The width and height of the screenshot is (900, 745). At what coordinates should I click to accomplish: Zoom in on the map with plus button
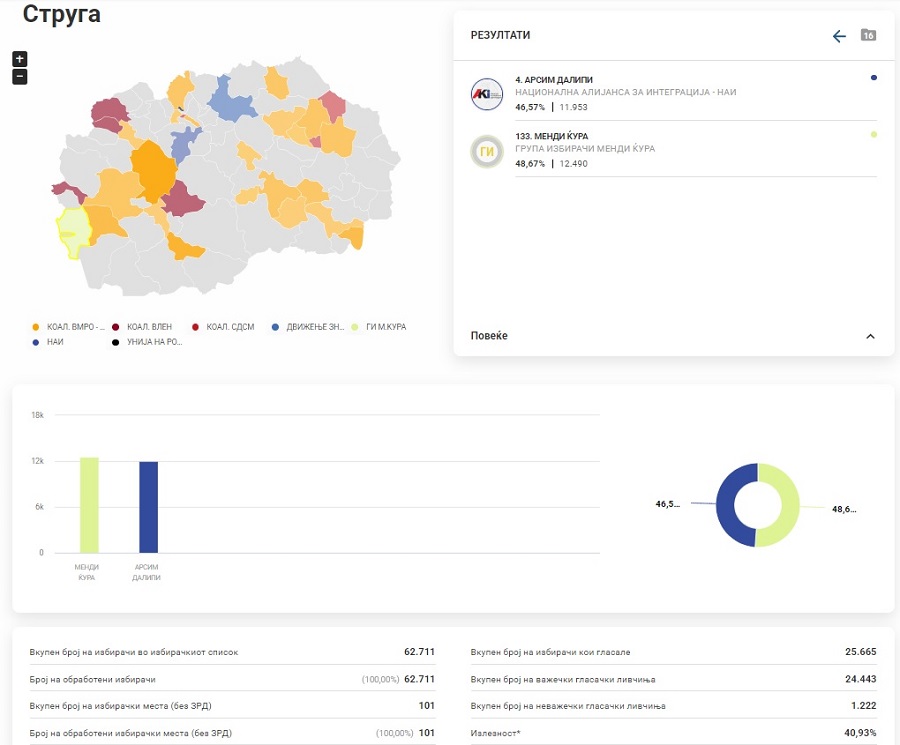pyautogui.click(x=19, y=59)
